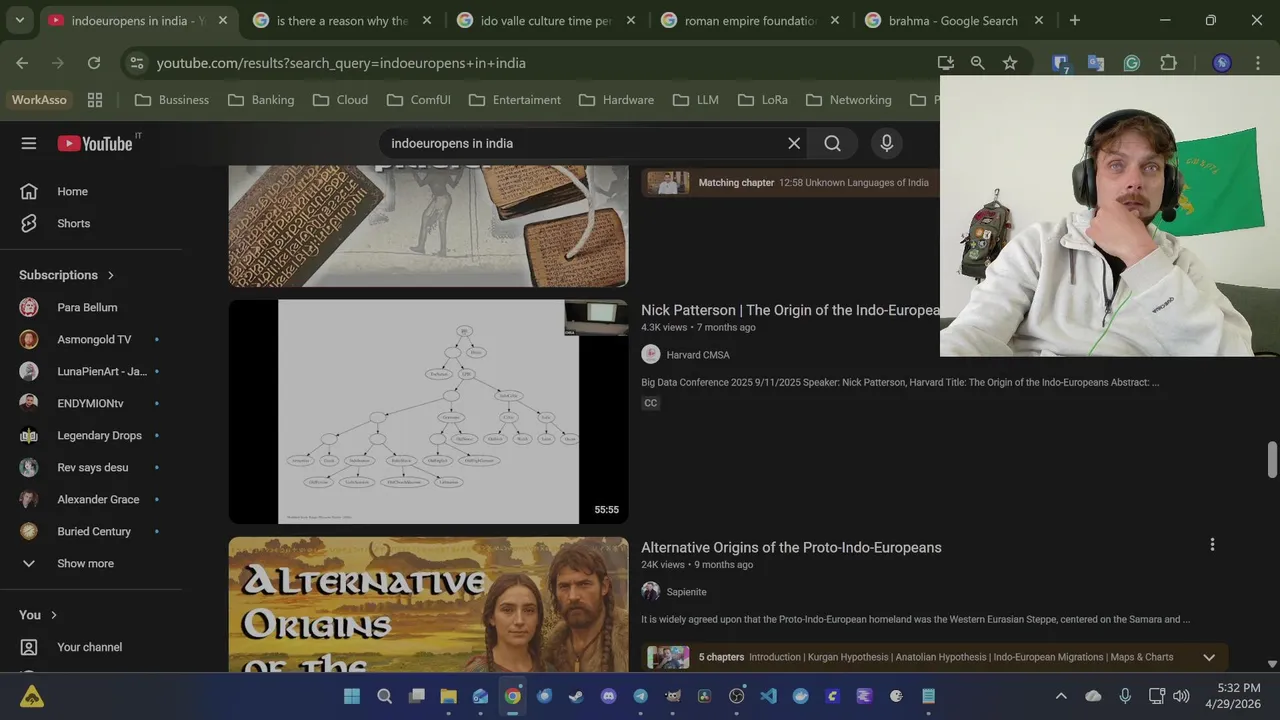This screenshot has height=720, width=1280.
Task: Open the YouTube guide hamburger menu
Action: click(x=29, y=143)
